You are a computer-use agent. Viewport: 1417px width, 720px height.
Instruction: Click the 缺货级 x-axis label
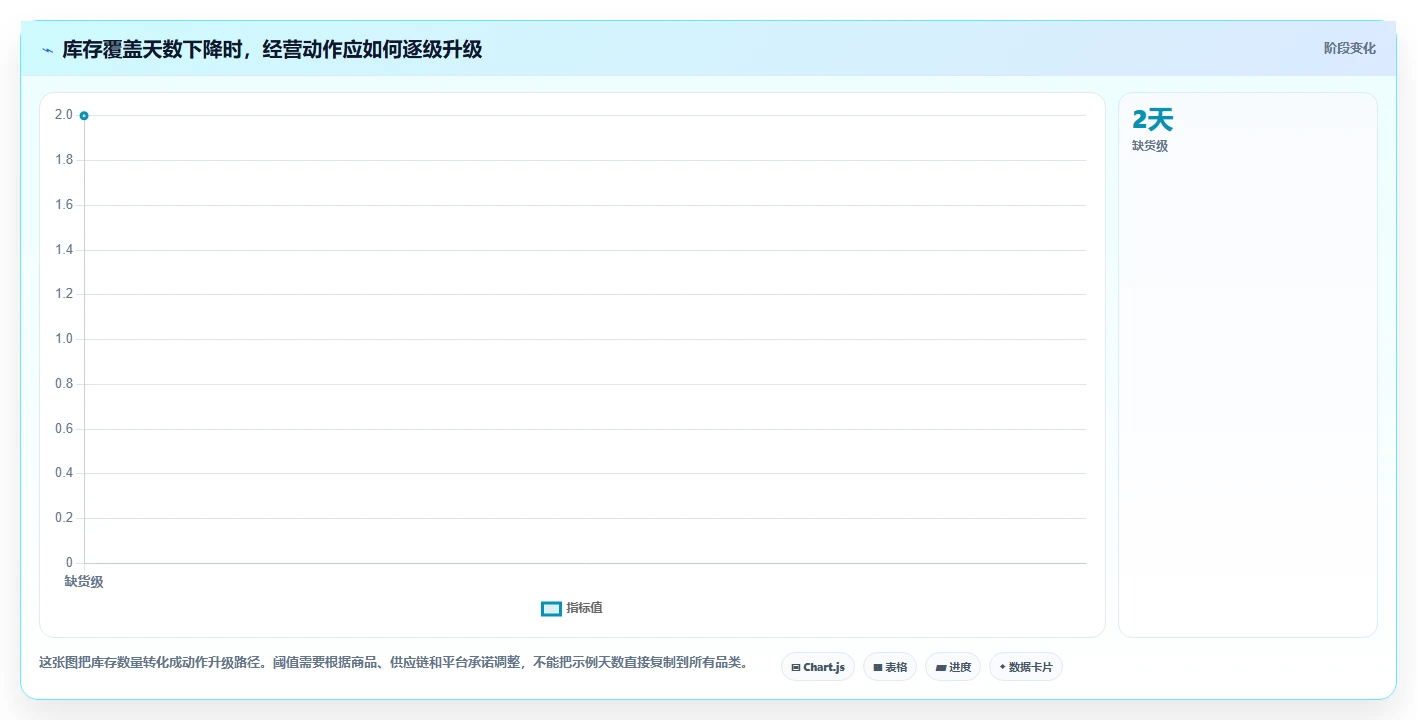tap(84, 582)
